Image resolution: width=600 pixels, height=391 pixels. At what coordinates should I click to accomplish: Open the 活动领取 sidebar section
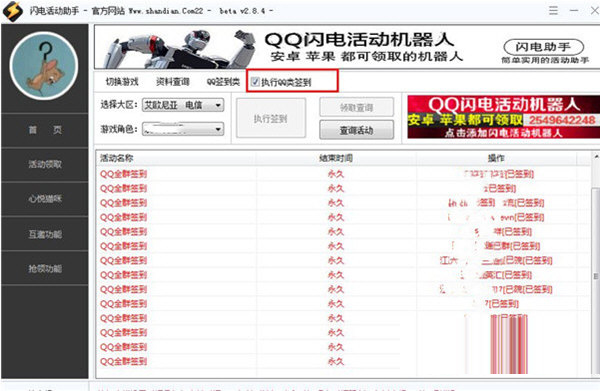coord(45,165)
